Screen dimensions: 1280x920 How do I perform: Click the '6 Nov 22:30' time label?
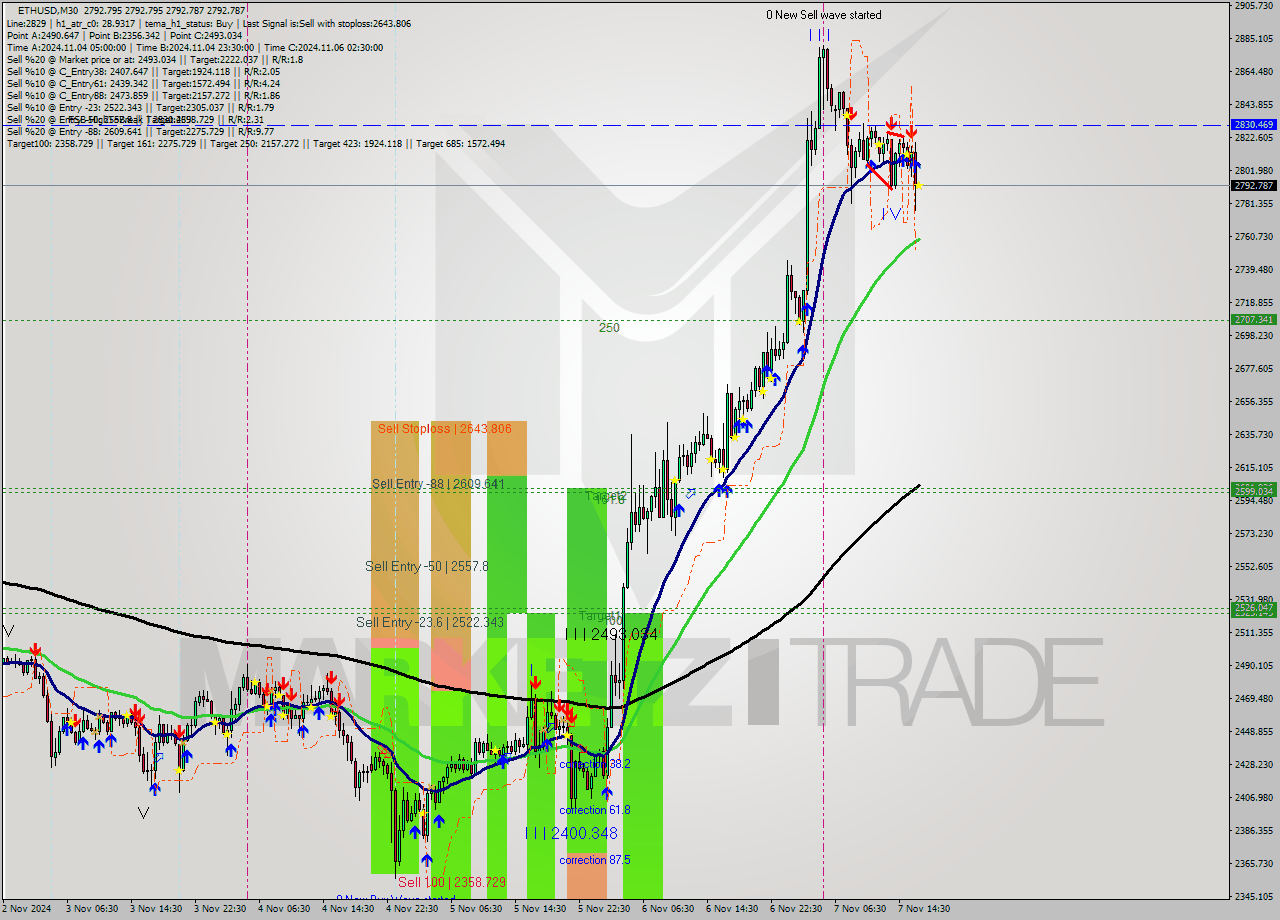(796, 909)
